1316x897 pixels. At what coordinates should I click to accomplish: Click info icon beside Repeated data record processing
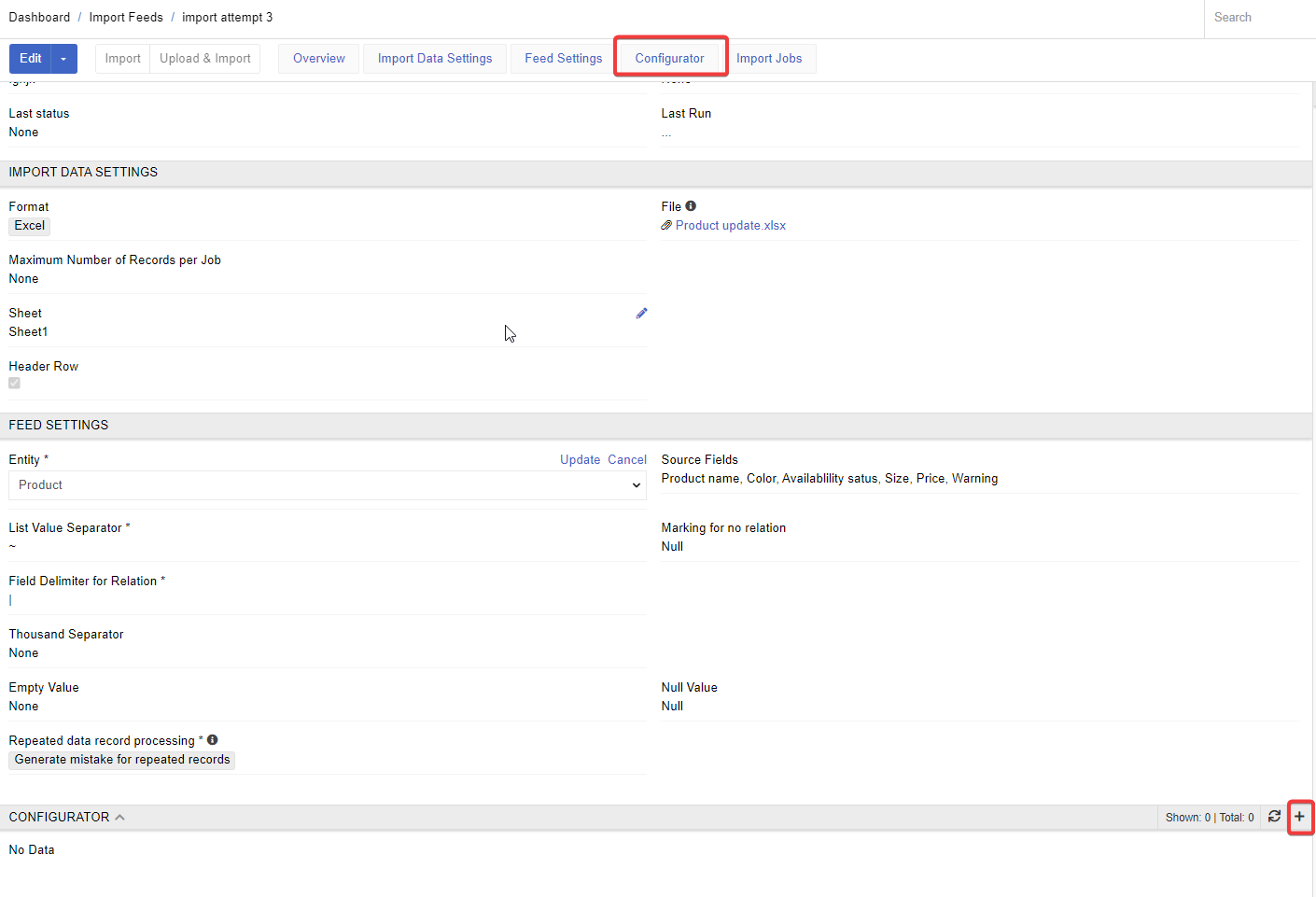pyautogui.click(x=213, y=740)
